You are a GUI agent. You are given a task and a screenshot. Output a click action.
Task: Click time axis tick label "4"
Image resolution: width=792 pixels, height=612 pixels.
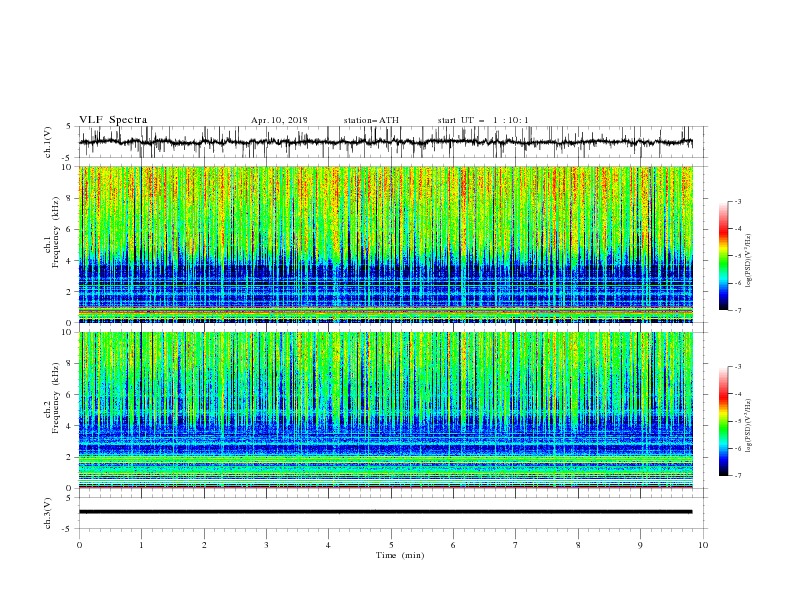(328, 545)
